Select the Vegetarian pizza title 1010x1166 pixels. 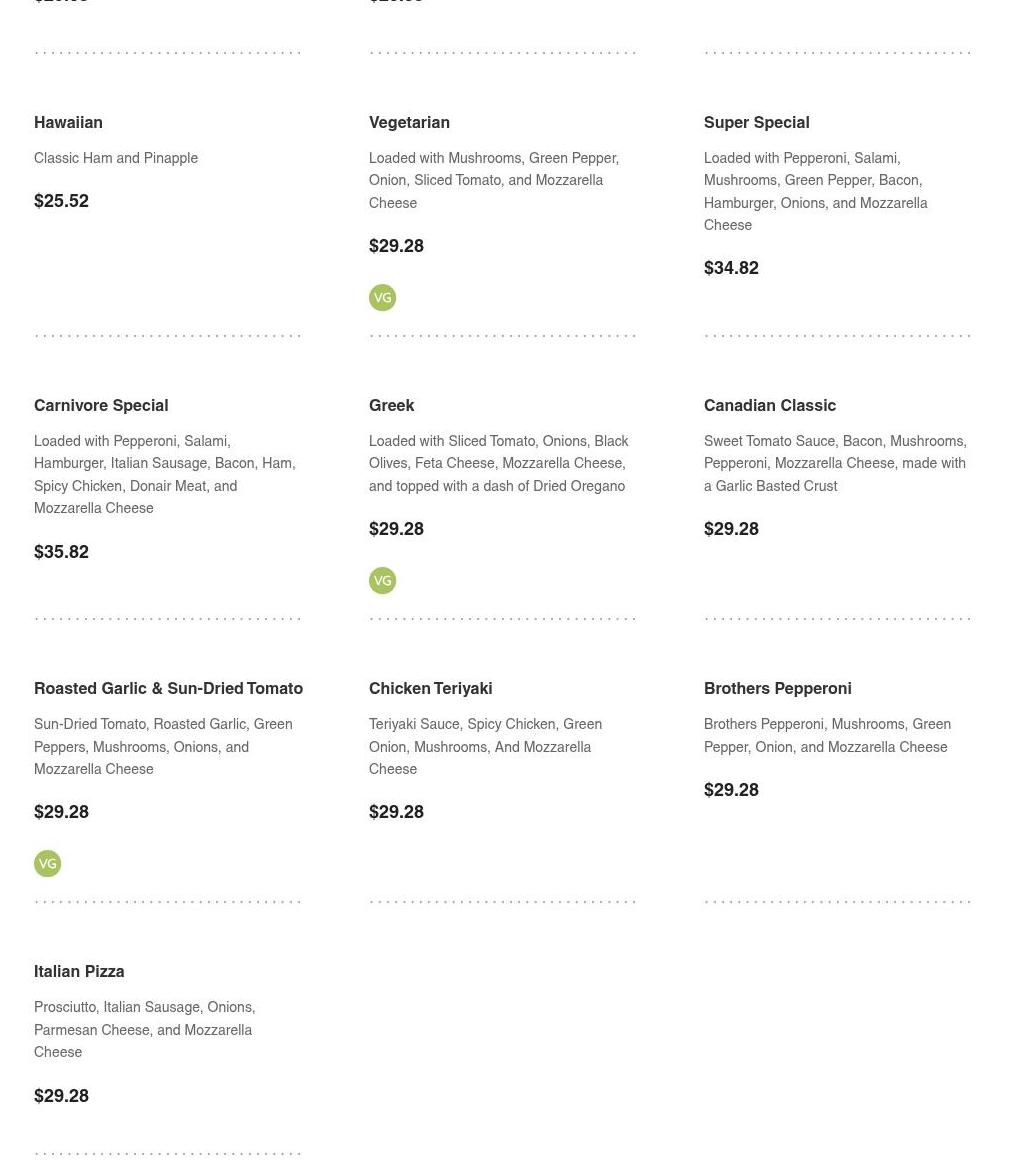(x=409, y=123)
